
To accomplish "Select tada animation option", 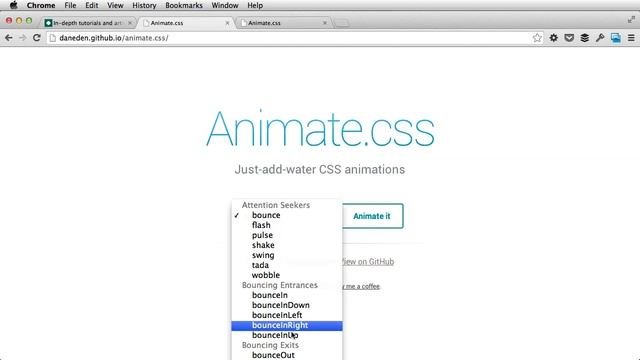I will tap(287, 265).
